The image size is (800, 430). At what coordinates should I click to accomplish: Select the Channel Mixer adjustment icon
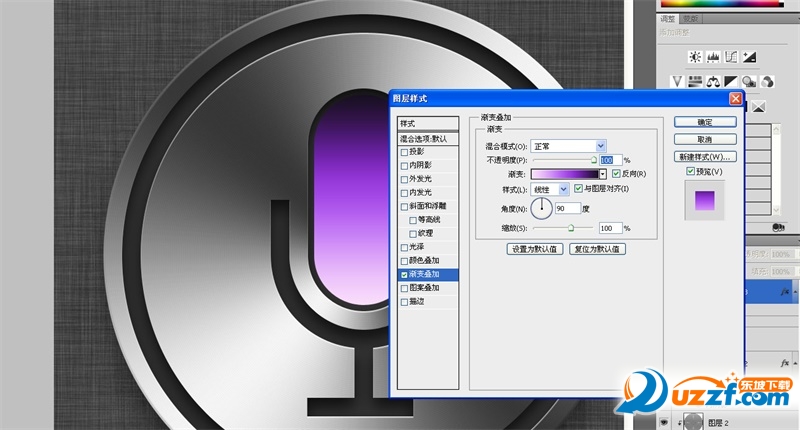(768, 81)
